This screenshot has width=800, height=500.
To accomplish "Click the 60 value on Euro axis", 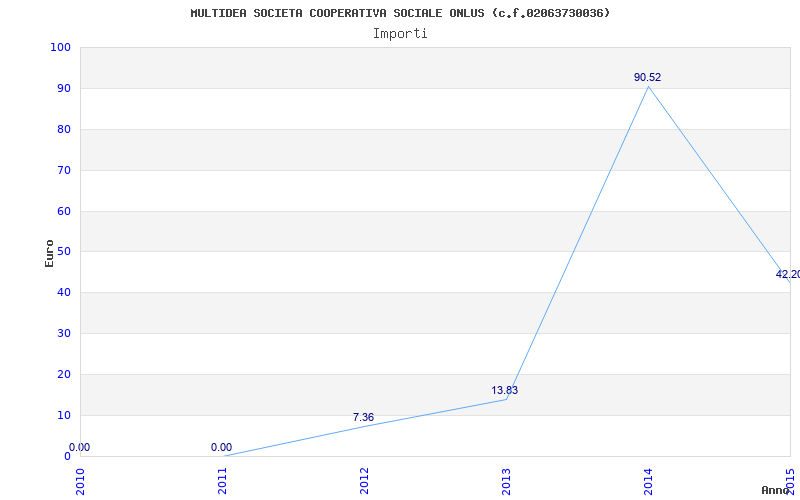I will point(64,211).
